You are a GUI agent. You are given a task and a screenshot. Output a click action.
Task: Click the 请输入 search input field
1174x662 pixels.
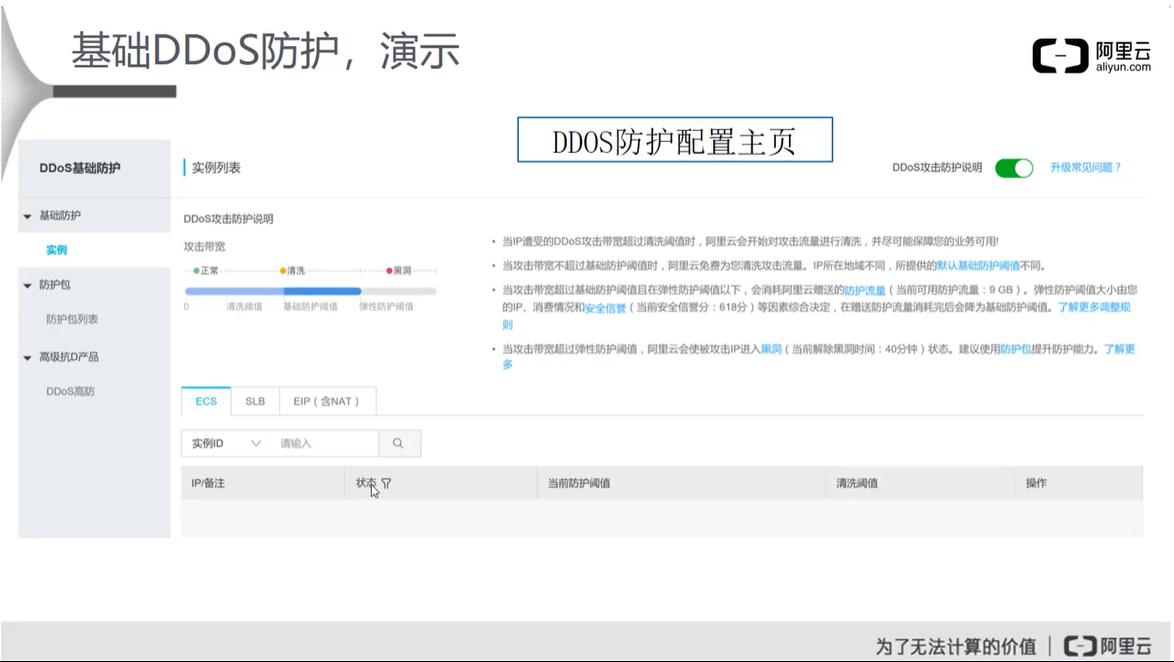[x=323, y=443]
